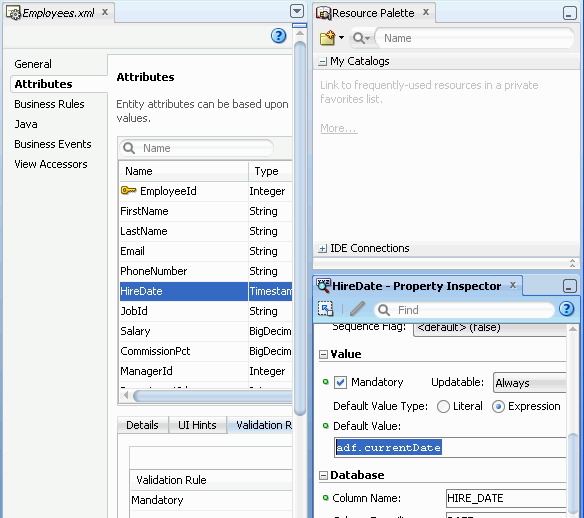Sort attributes by Type column header
Screen dimensions: 584x518
tap(270, 171)
